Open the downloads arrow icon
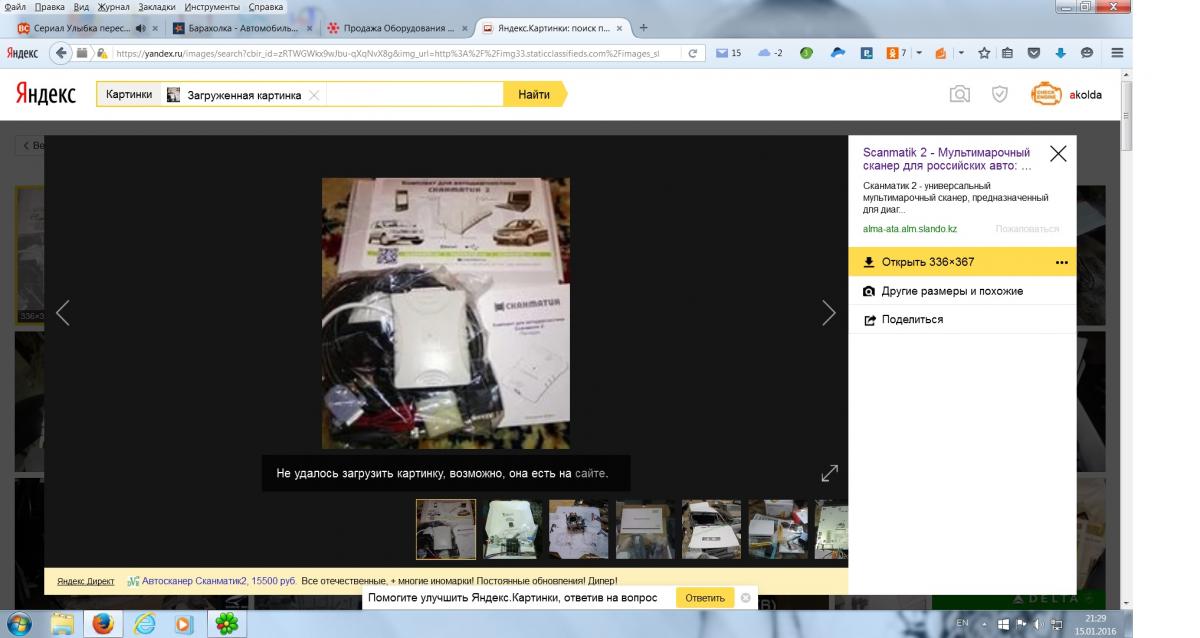 pos(1061,53)
